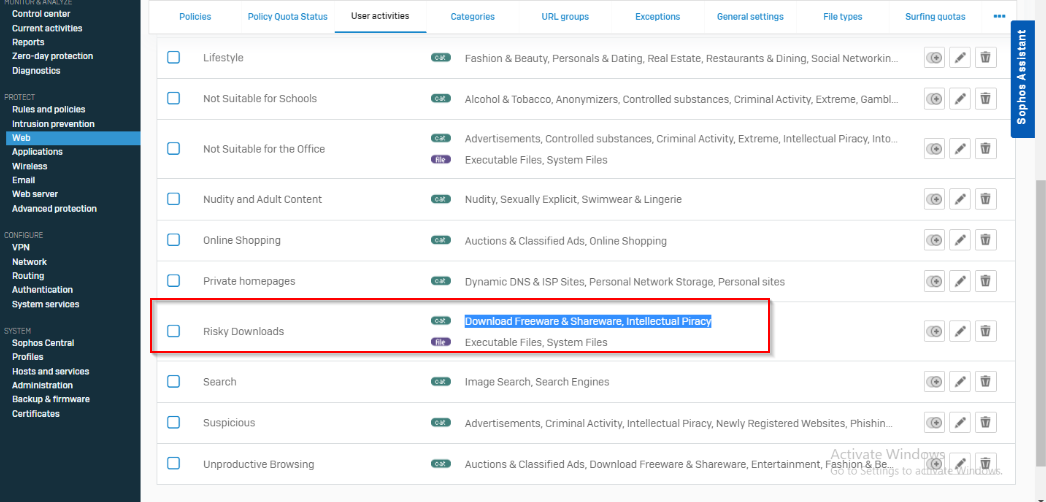Open Rules and policies in sidebar
The width and height of the screenshot is (1046, 502).
[x=49, y=109]
